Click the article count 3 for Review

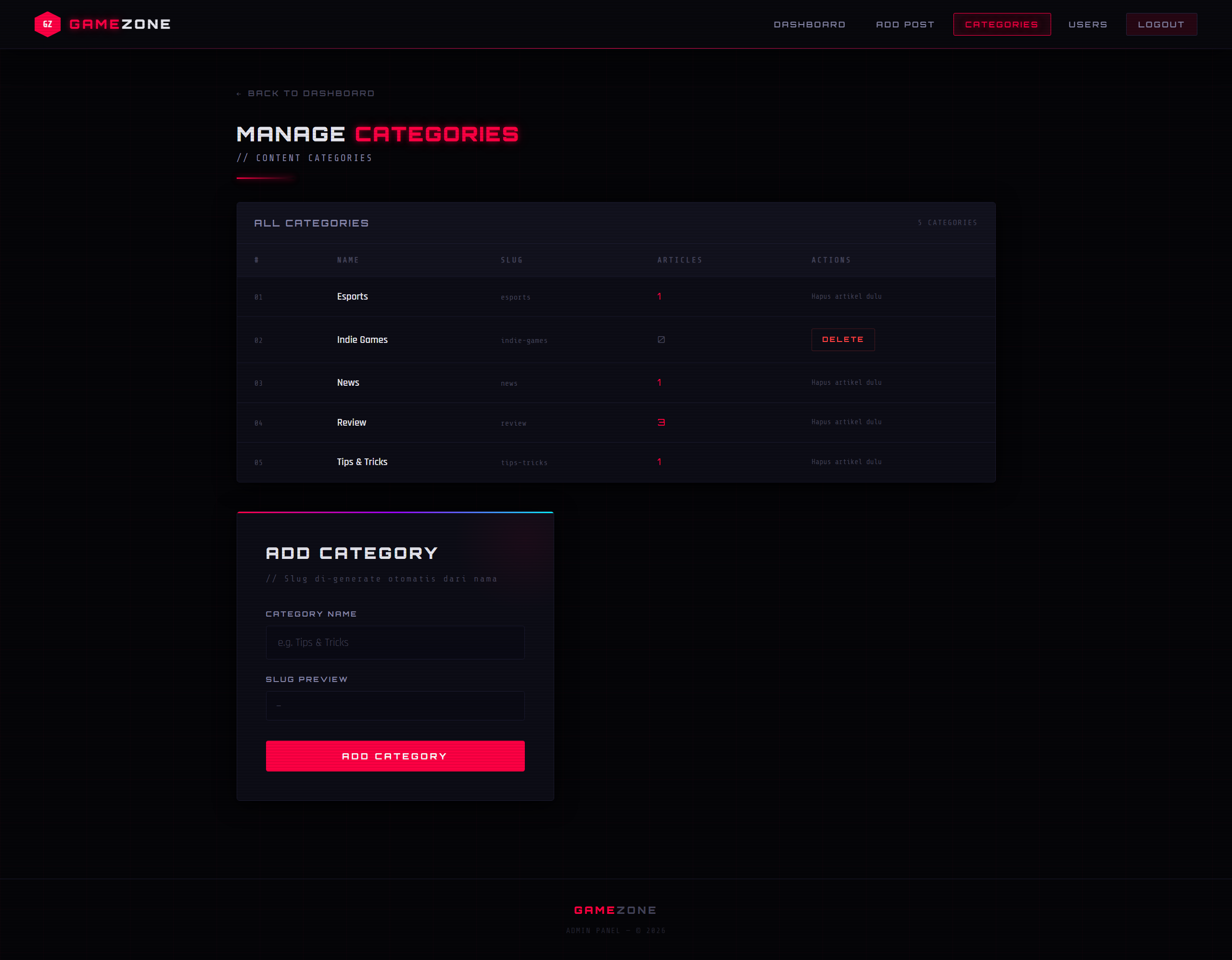[x=661, y=422]
